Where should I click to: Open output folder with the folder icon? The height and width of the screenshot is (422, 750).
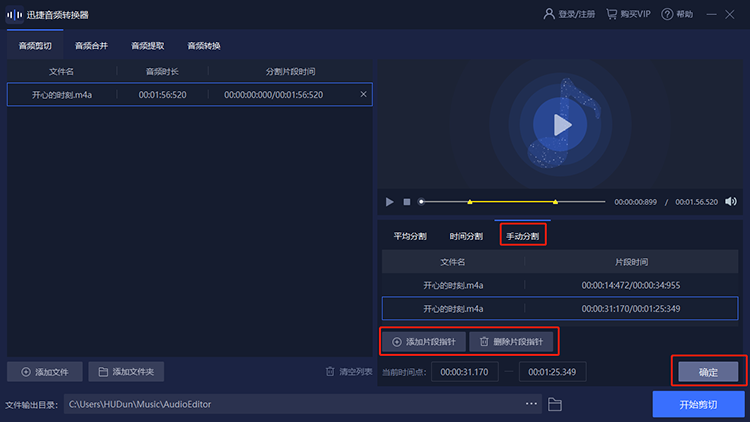coord(555,404)
